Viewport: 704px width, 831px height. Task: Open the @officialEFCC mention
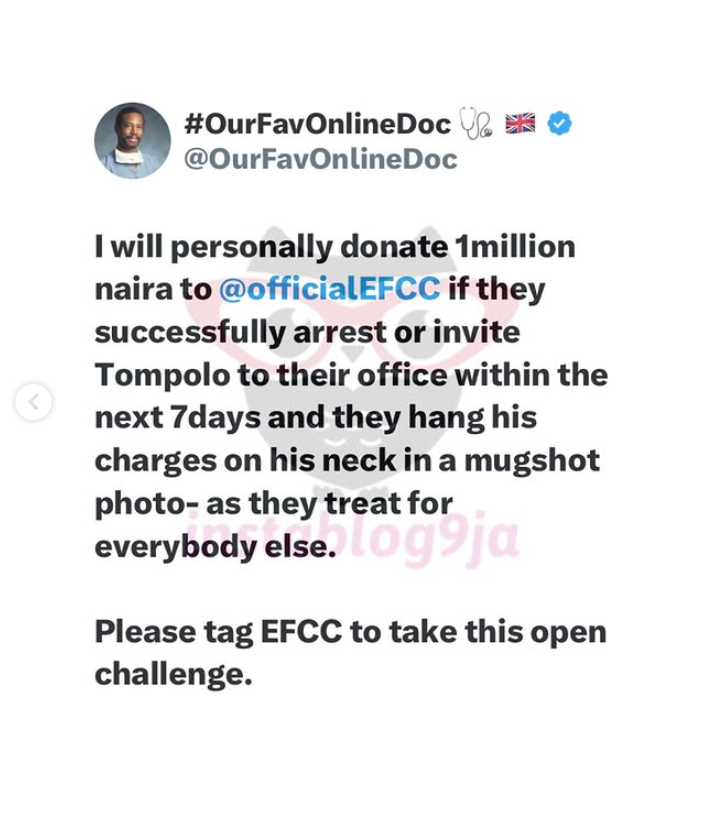pos(329,290)
